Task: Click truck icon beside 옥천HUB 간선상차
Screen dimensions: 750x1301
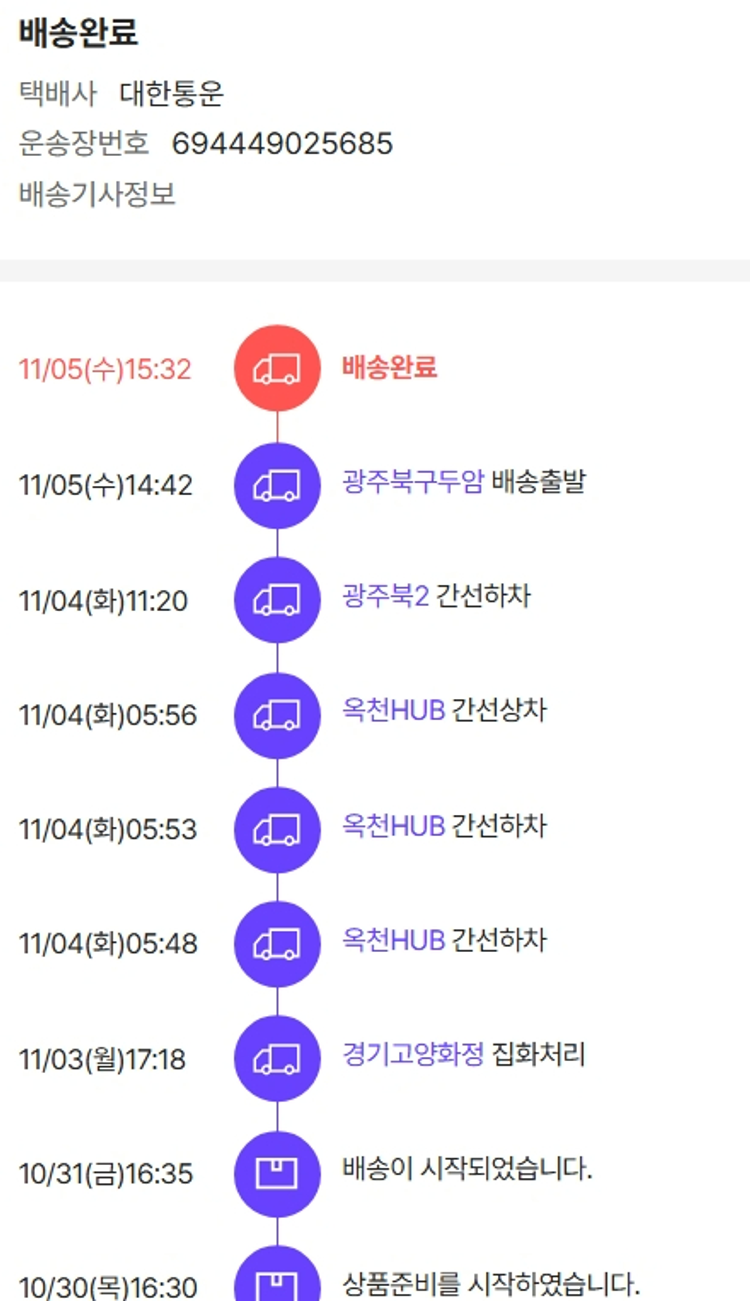Action: (277, 715)
